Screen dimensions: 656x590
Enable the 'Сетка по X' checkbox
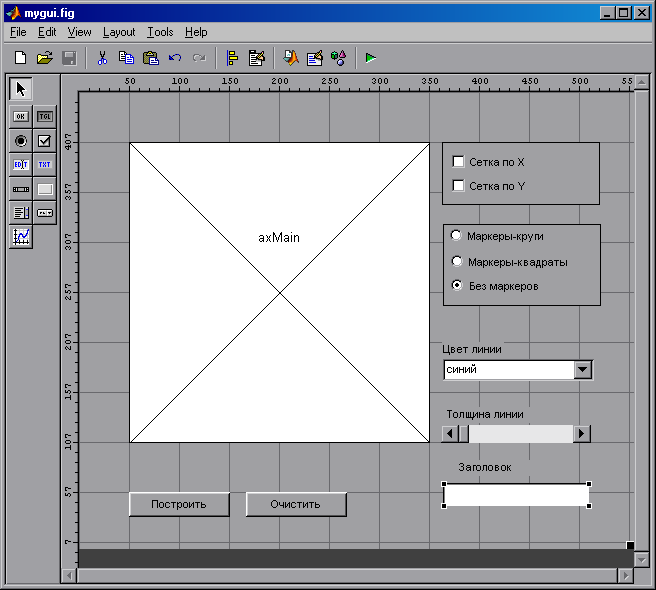click(x=459, y=161)
